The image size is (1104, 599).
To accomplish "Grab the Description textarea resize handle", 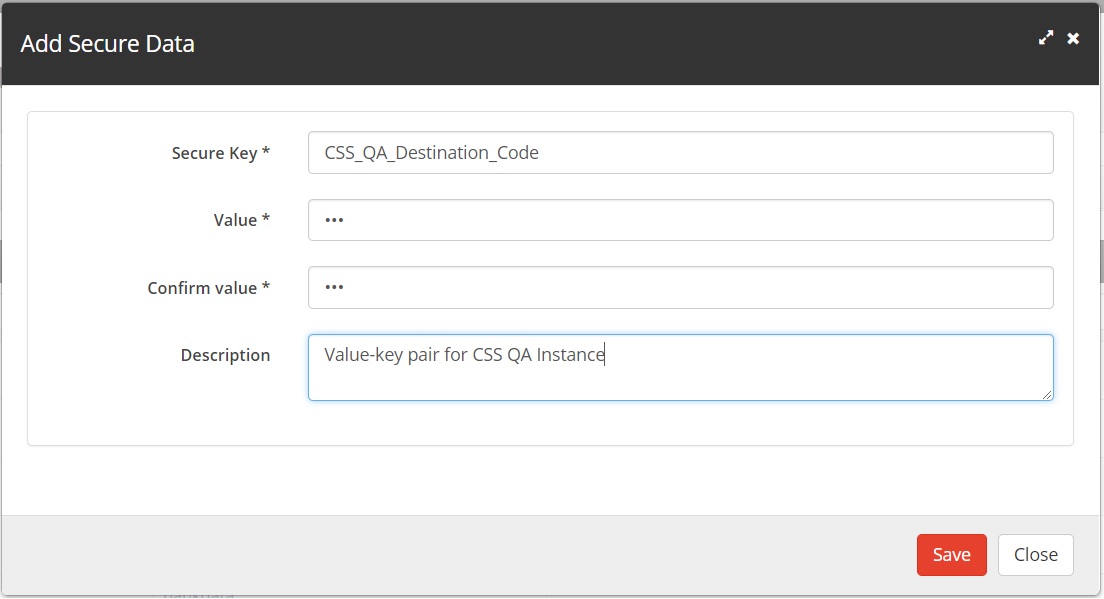I will click(x=1047, y=395).
